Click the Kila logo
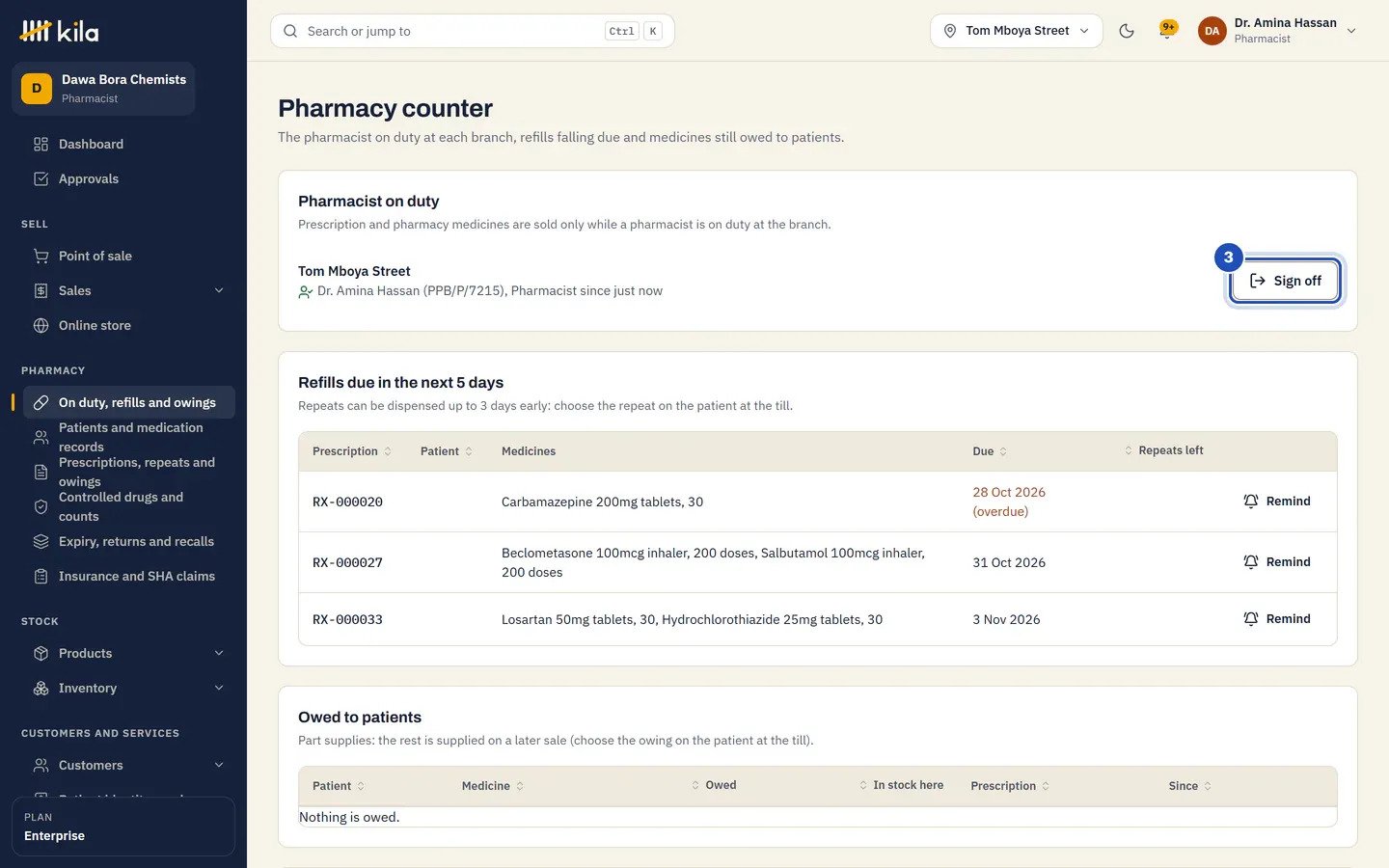Image resolution: width=1389 pixels, height=868 pixels. pyautogui.click(x=59, y=31)
